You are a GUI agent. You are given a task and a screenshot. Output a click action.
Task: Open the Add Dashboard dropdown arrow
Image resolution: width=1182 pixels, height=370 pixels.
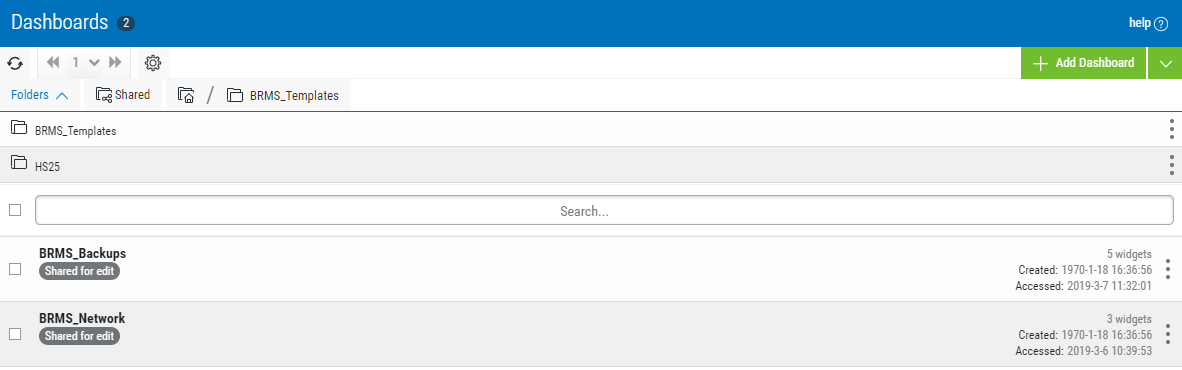tap(1165, 63)
